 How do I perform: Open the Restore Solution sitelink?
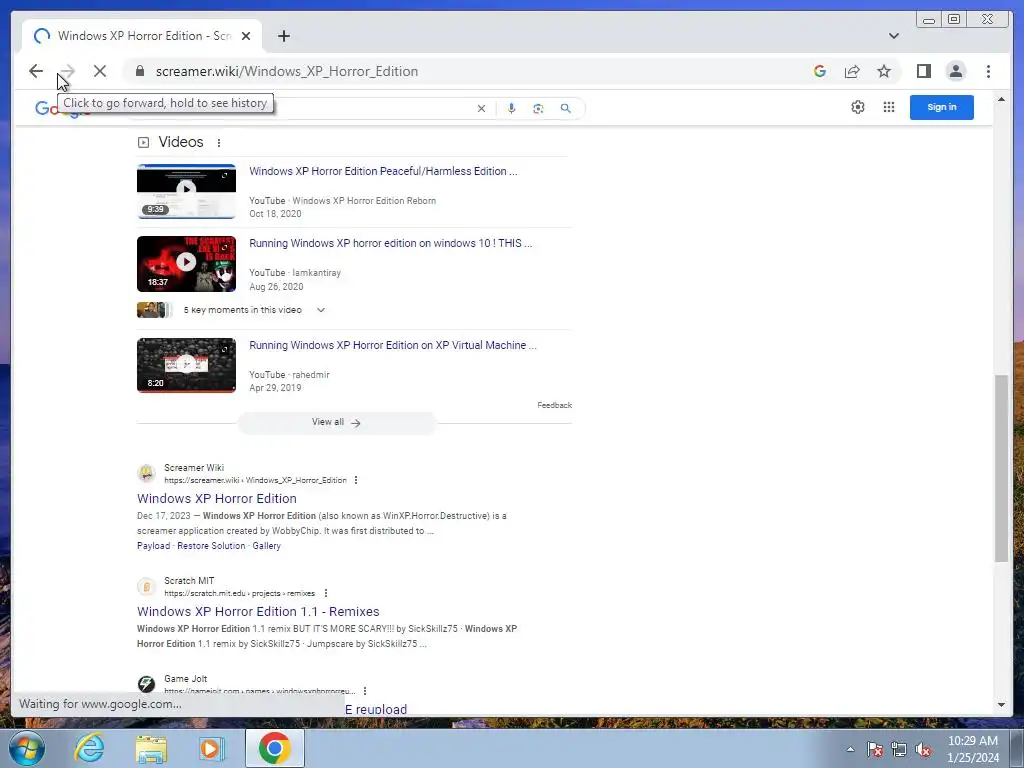tap(211, 546)
